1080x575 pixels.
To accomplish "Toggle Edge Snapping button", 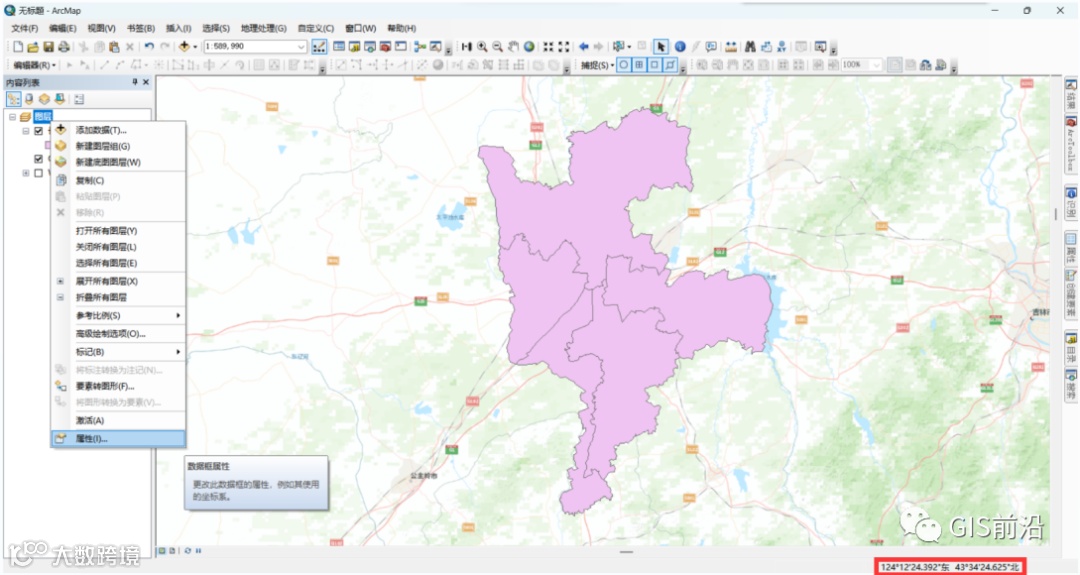I will (x=669, y=65).
